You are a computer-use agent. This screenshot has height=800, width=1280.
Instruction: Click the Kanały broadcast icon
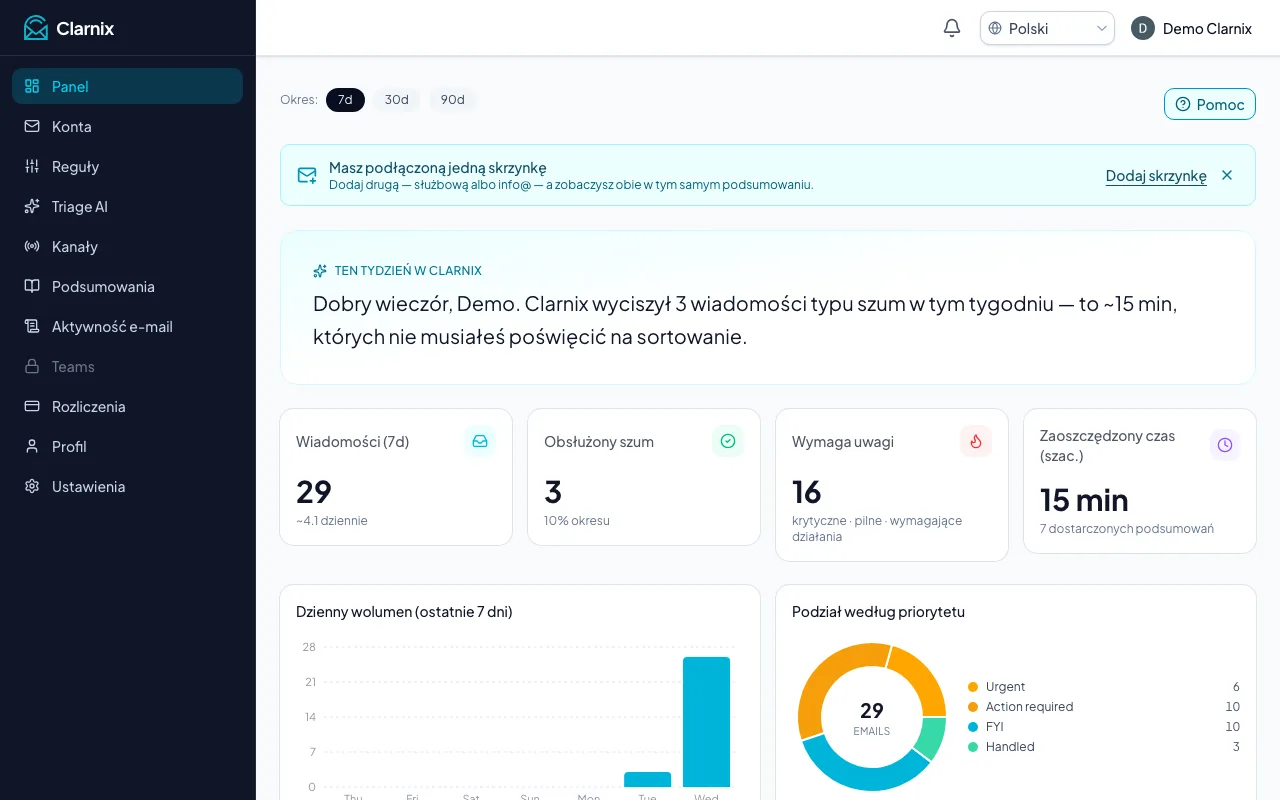(32, 246)
